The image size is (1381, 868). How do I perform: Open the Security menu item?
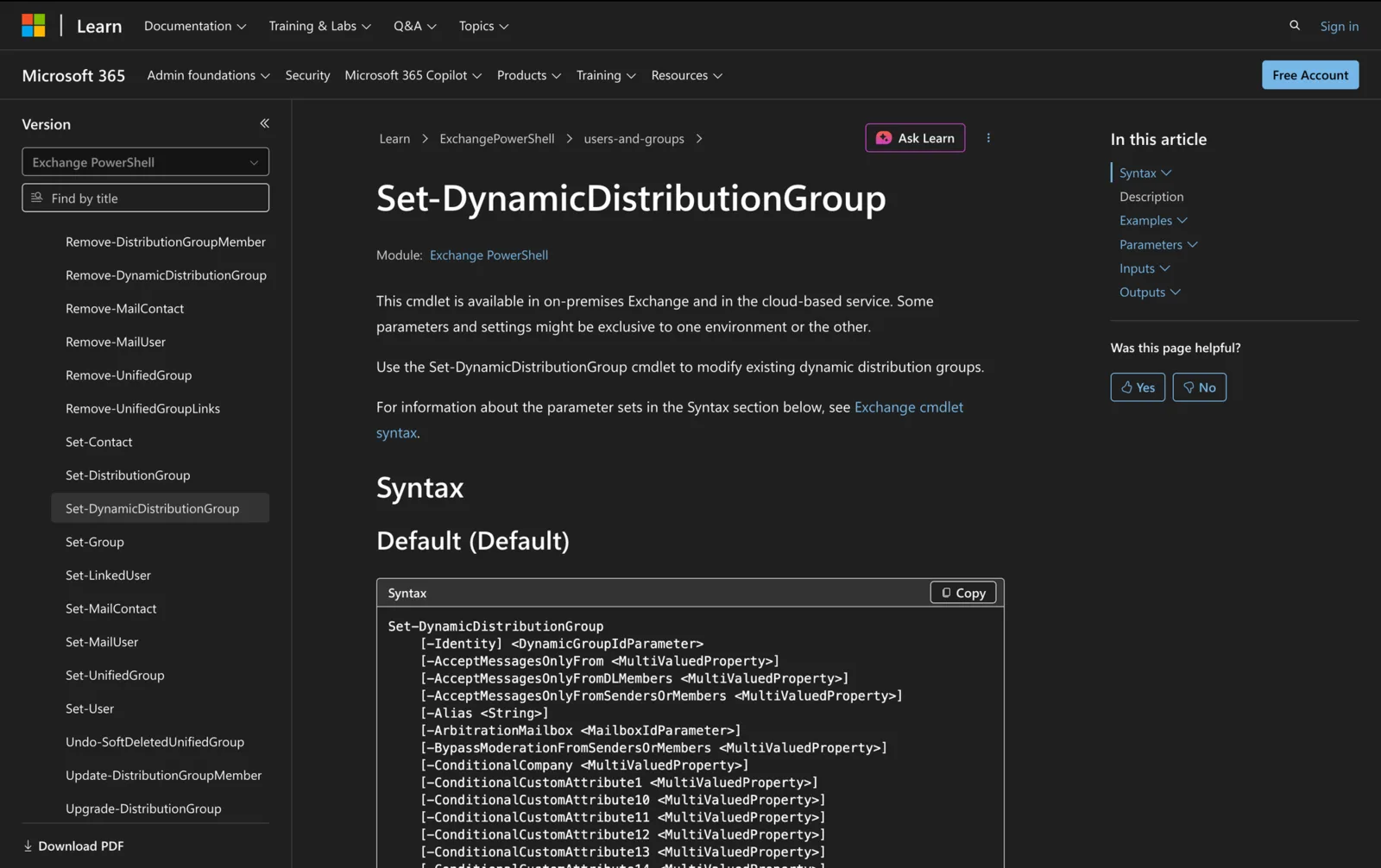(307, 75)
